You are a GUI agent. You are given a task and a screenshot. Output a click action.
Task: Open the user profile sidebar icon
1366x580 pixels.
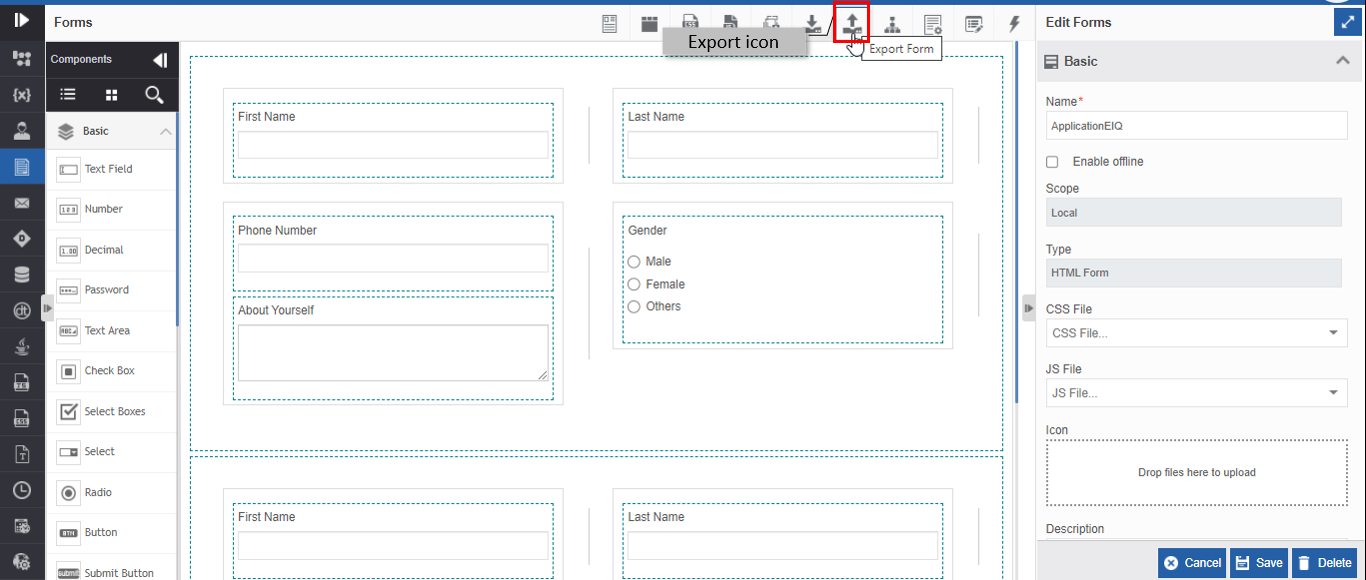click(x=22, y=130)
